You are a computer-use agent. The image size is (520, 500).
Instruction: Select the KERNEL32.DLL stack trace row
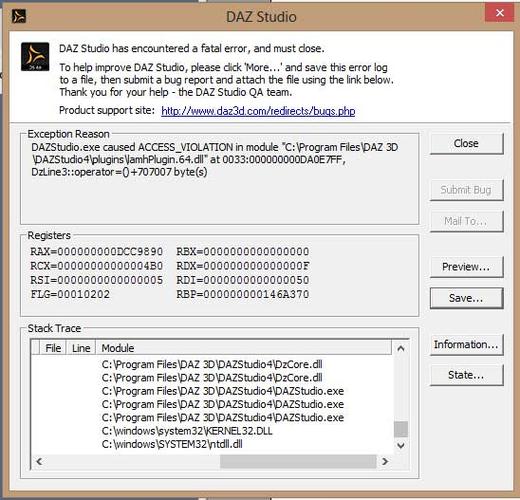pyautogui.click(x=212, y=431)
